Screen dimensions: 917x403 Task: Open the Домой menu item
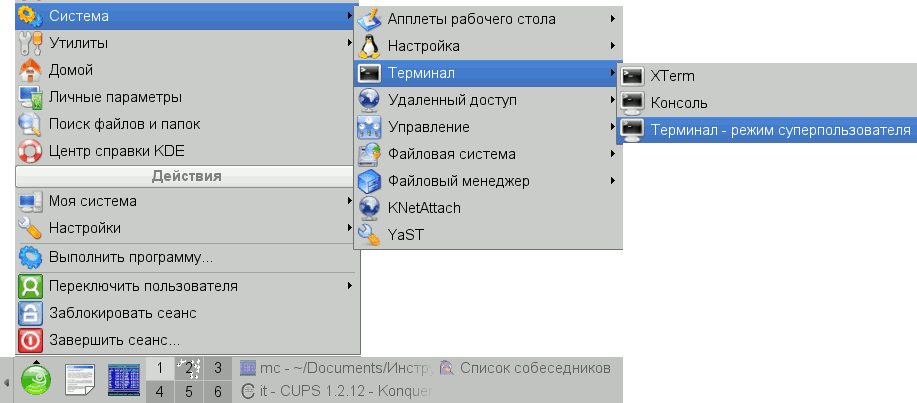point(186,70)
